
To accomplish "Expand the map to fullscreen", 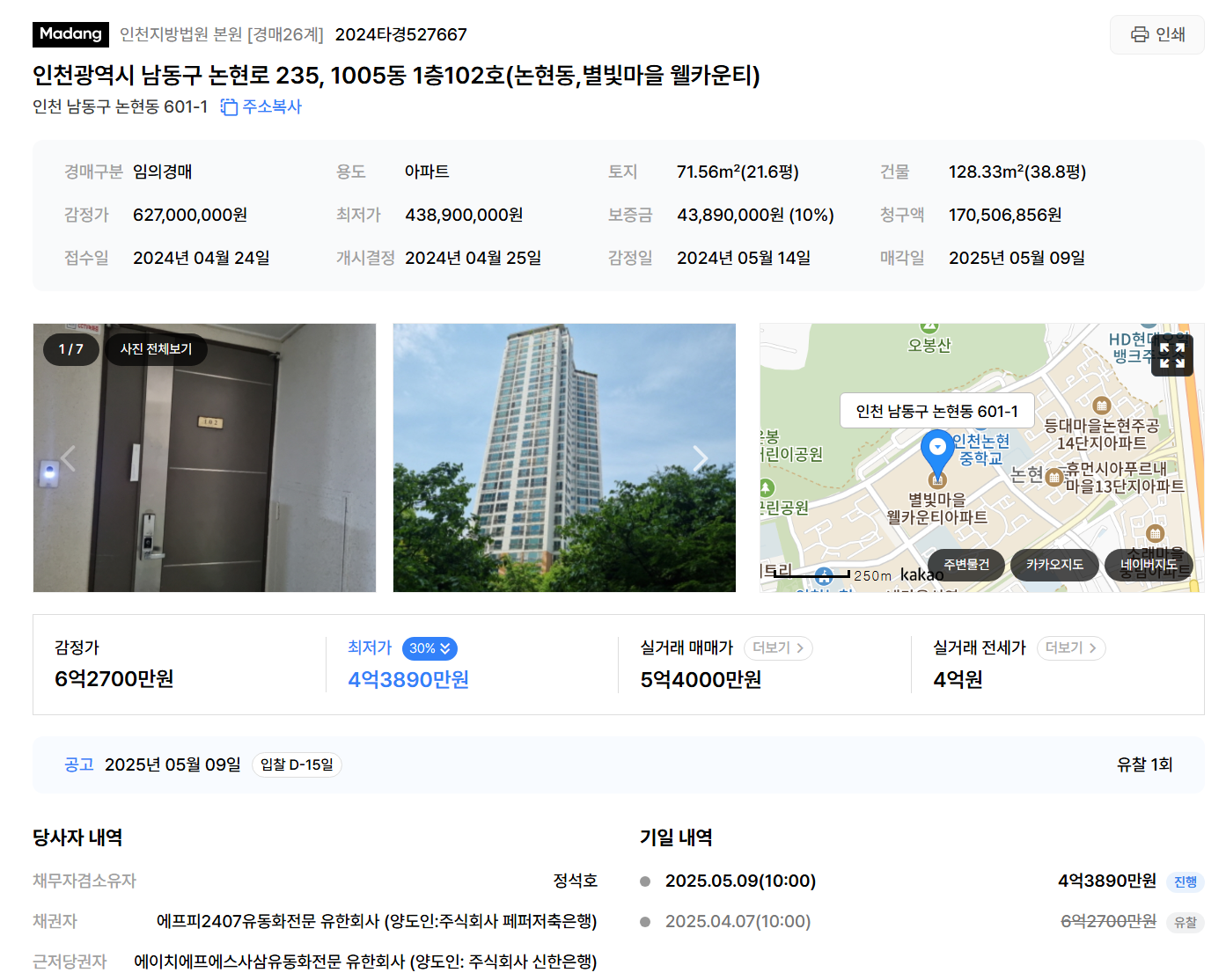I will [1171, 355].
